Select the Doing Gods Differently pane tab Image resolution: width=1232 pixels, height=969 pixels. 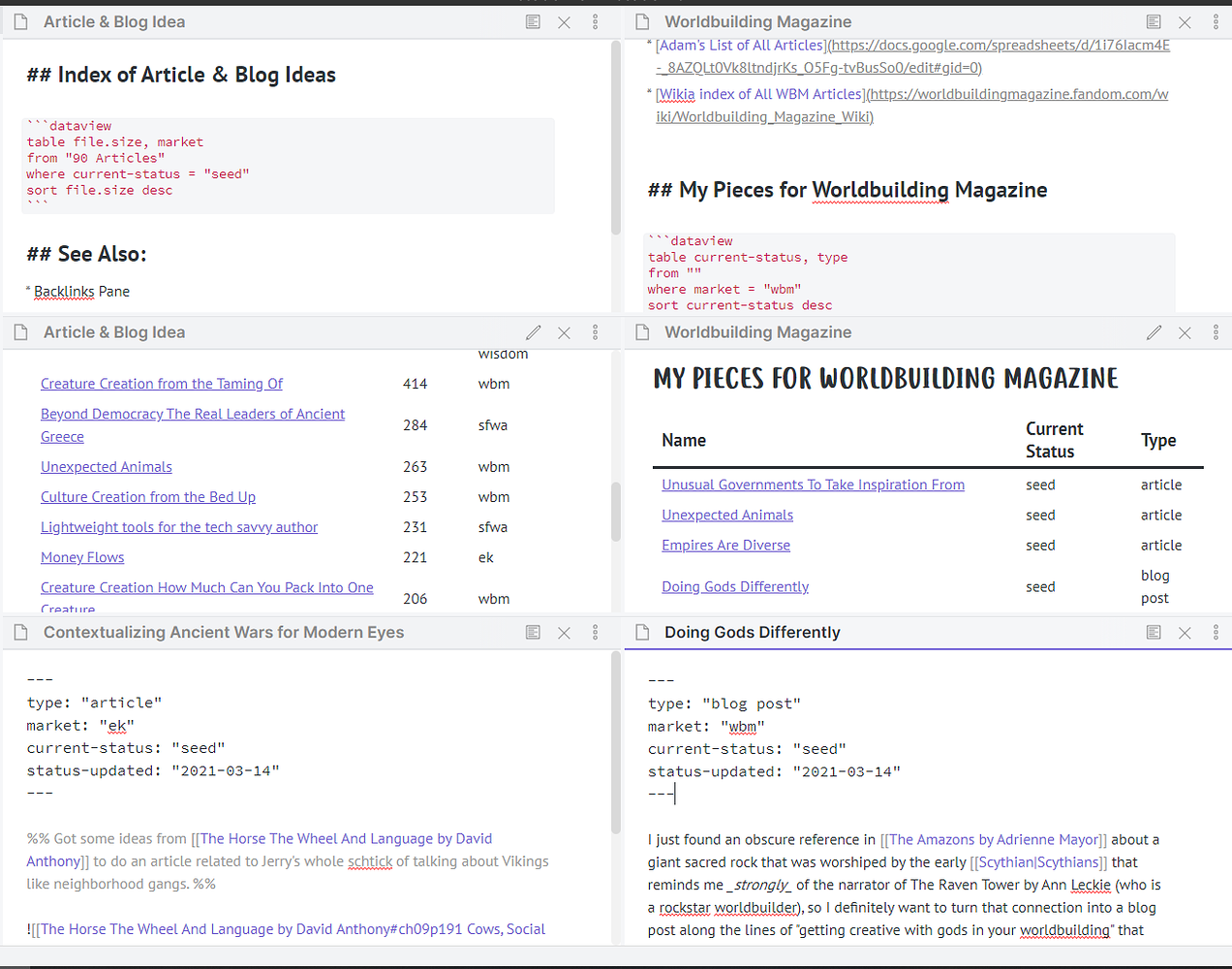(753, 632)
